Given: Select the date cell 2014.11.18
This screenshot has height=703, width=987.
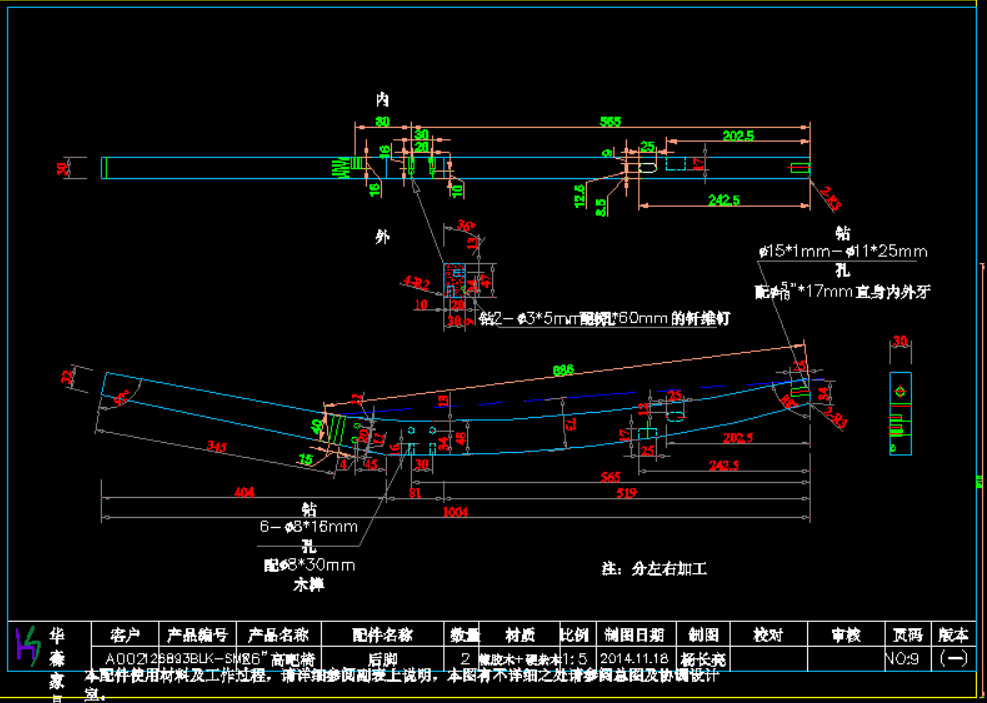Looking at the screenshot, I should (635, 659).
